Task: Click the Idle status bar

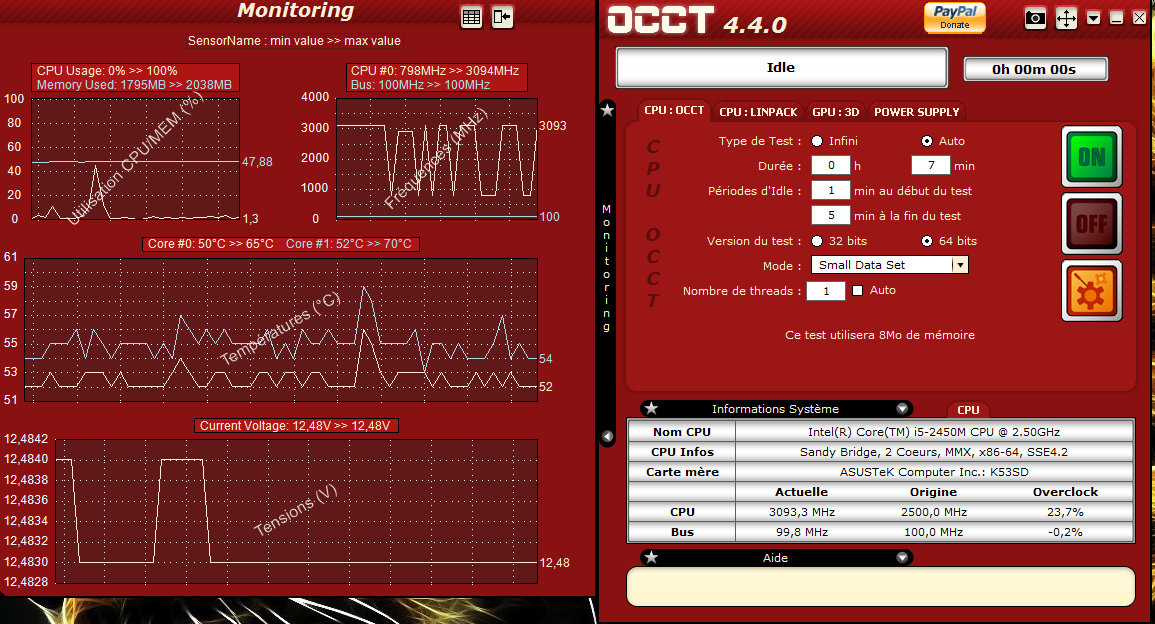Action: (782, 68)
